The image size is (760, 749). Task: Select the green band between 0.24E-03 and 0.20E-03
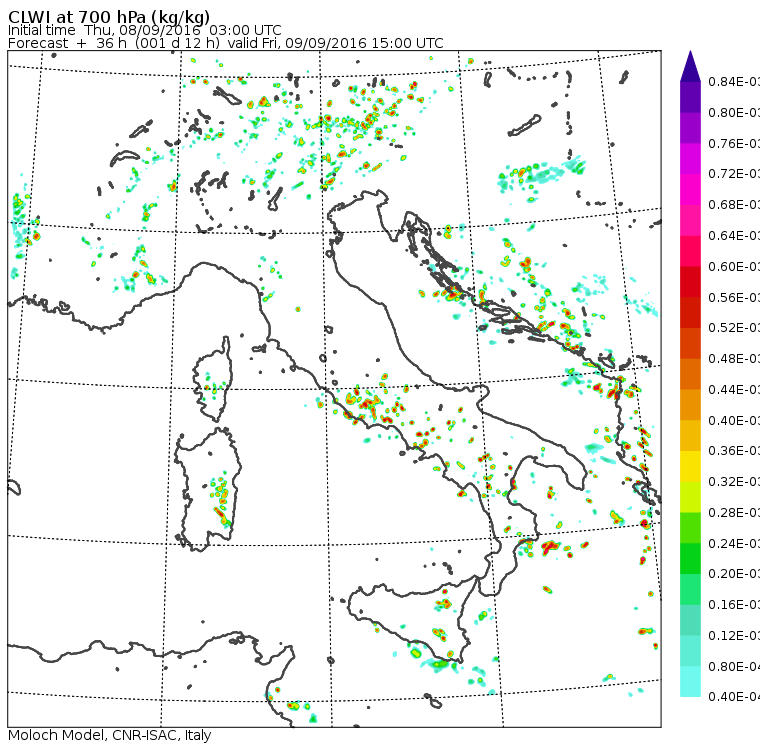(x=690, y=559)
